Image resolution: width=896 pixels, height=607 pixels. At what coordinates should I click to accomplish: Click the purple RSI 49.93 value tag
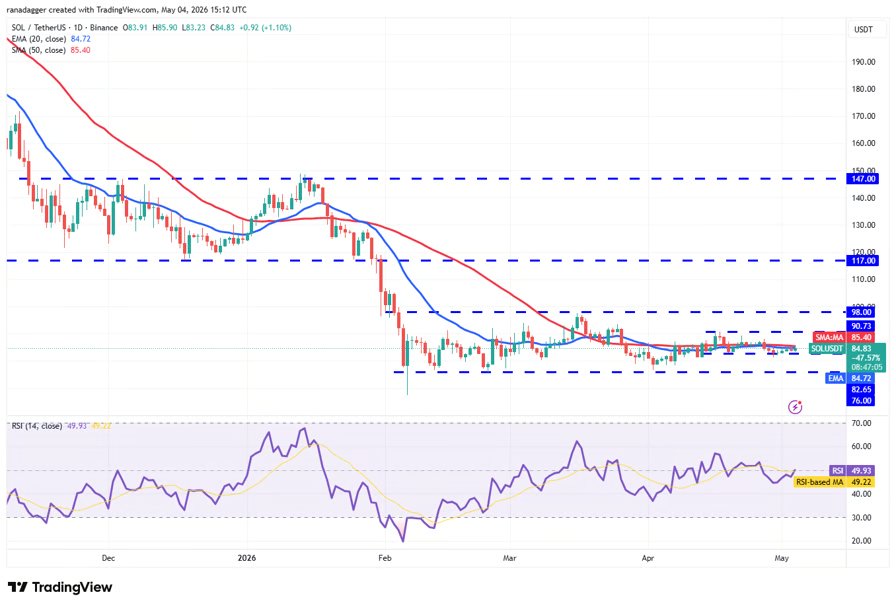(851, 470)
